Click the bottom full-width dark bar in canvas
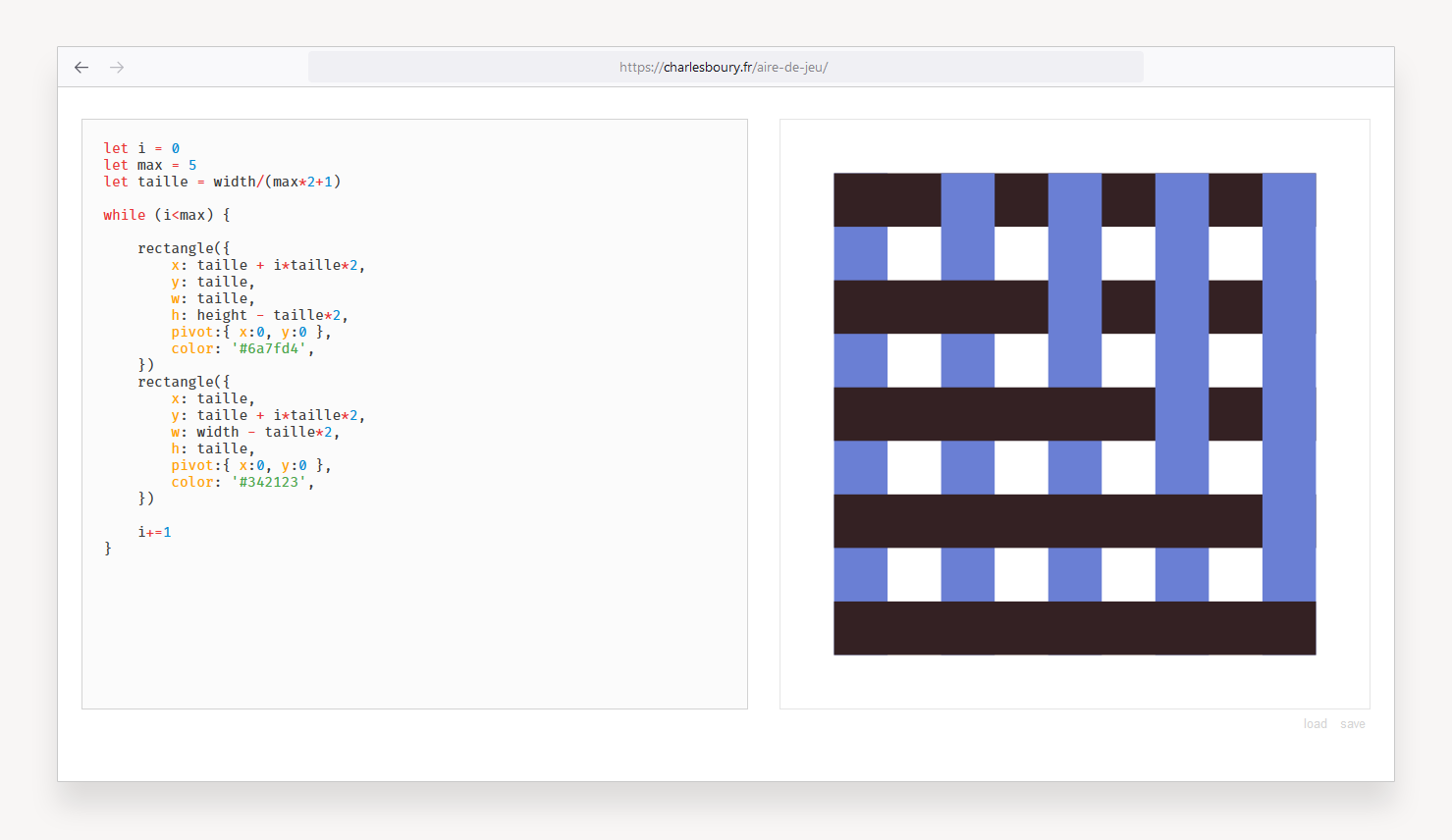This screenshot has width=1452, height=840. [1074, 628]
